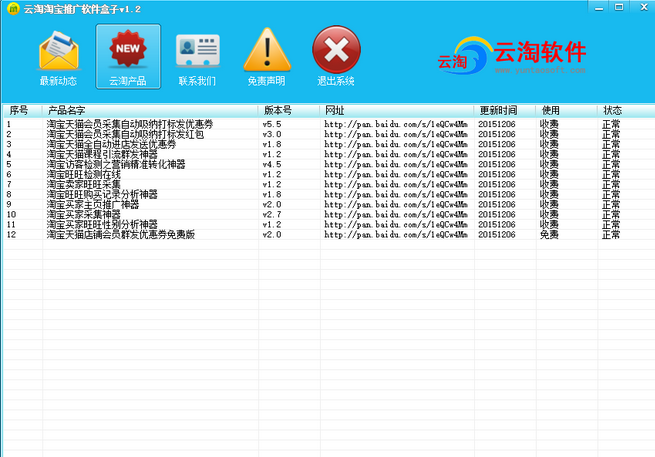655x457 pixels.
Task: Click the 使用 column header
Action: [567, 110]
